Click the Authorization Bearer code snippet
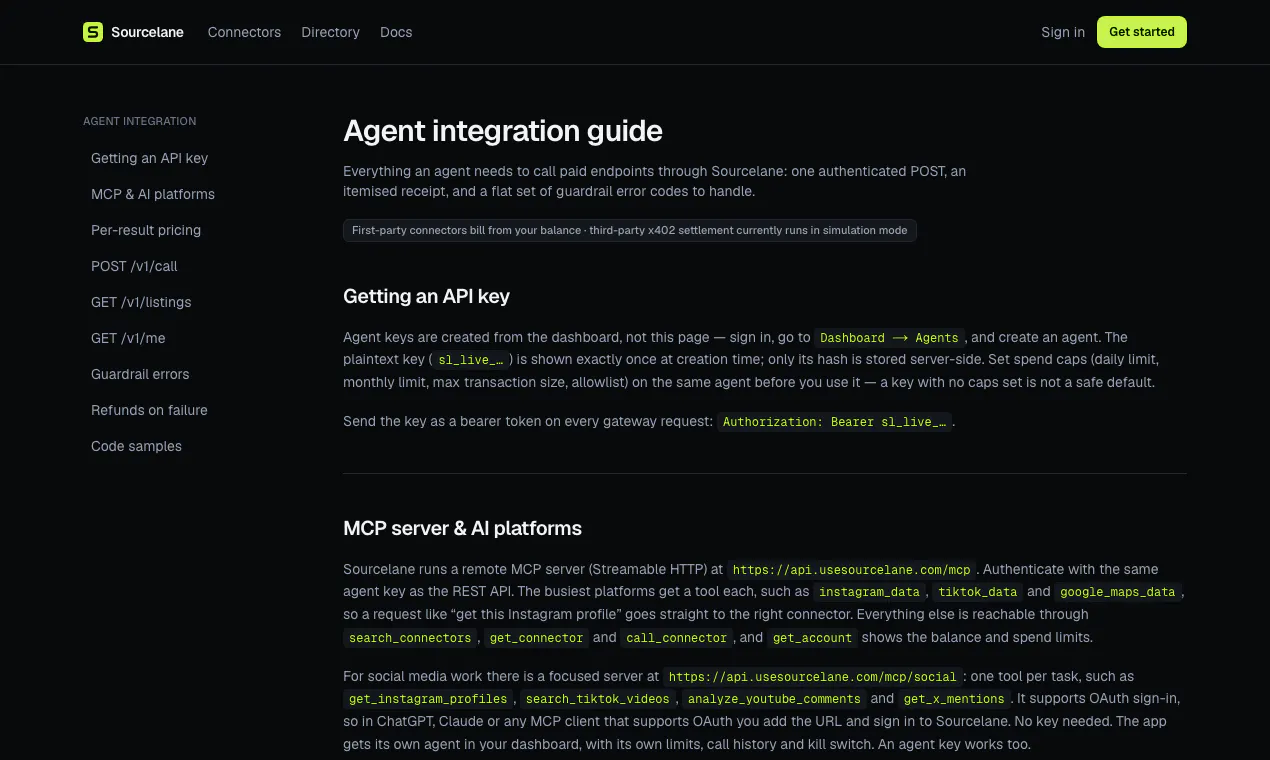Image resolution: width=1270 pixels, height=760 pixels. pos(835,422)
